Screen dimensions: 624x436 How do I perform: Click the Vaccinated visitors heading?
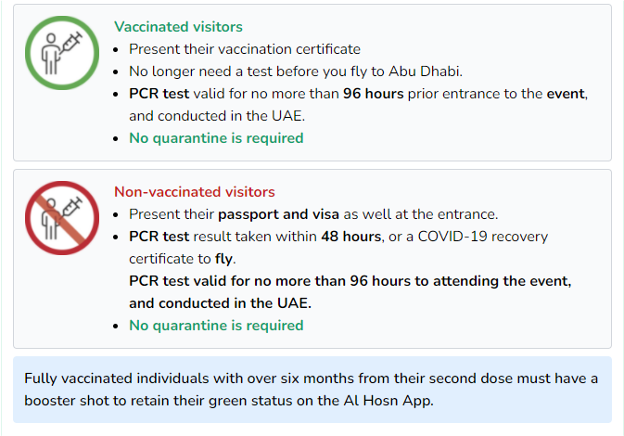(x=178, y=27)
